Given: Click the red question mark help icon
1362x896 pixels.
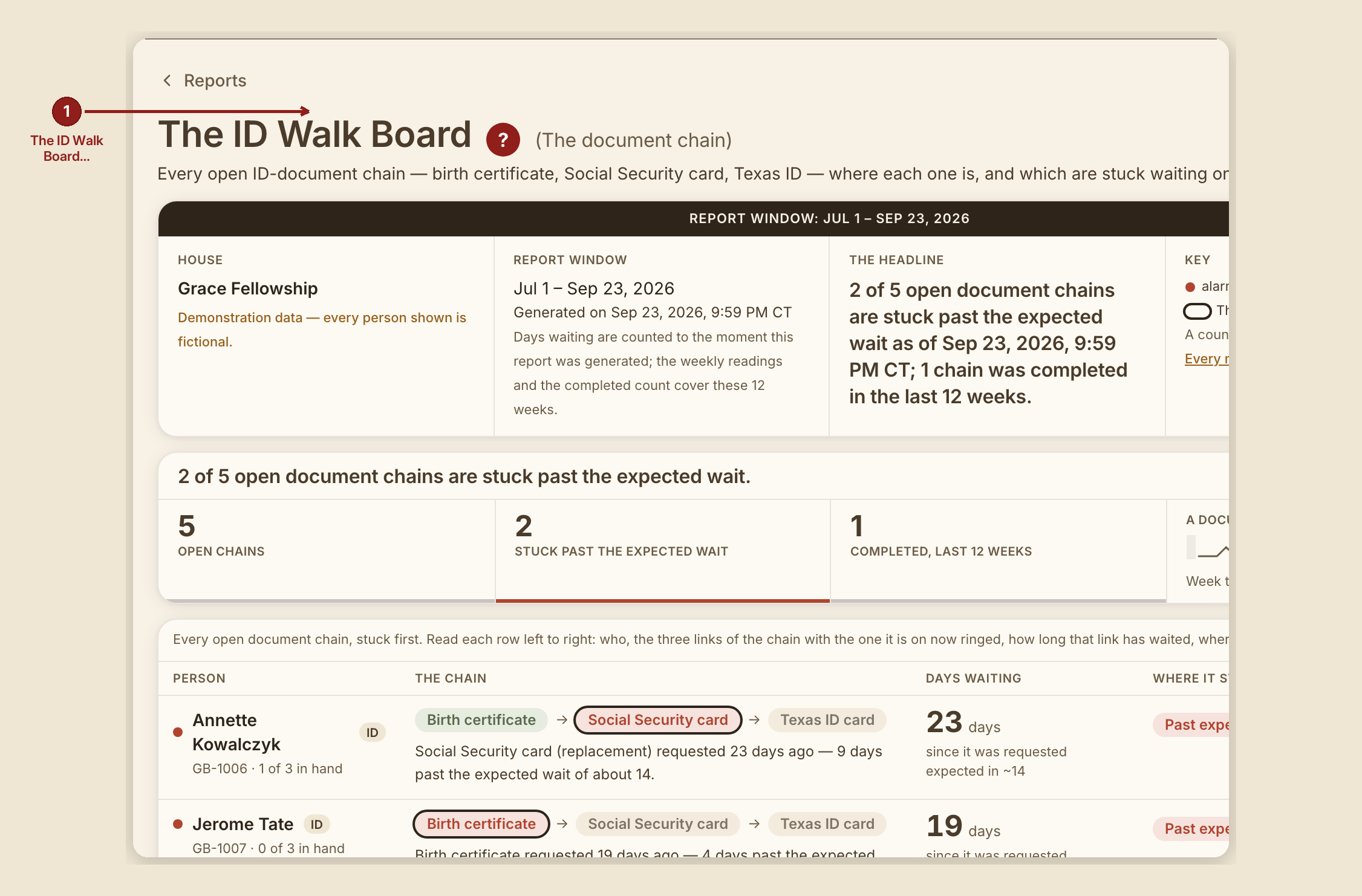Looking at the screenshot, I should 503,140.
